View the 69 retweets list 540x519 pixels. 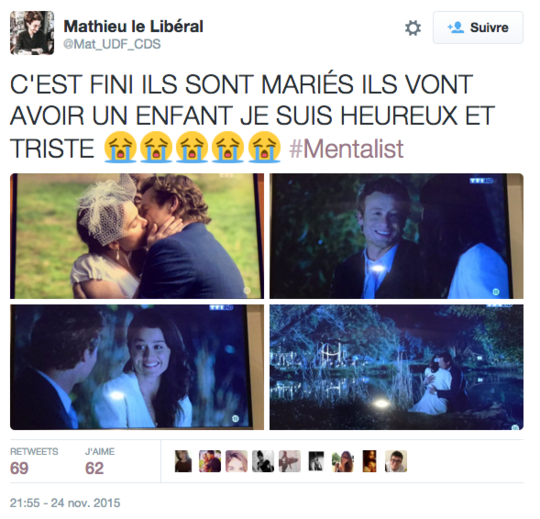pyautogui.click(x=34, y=461)
